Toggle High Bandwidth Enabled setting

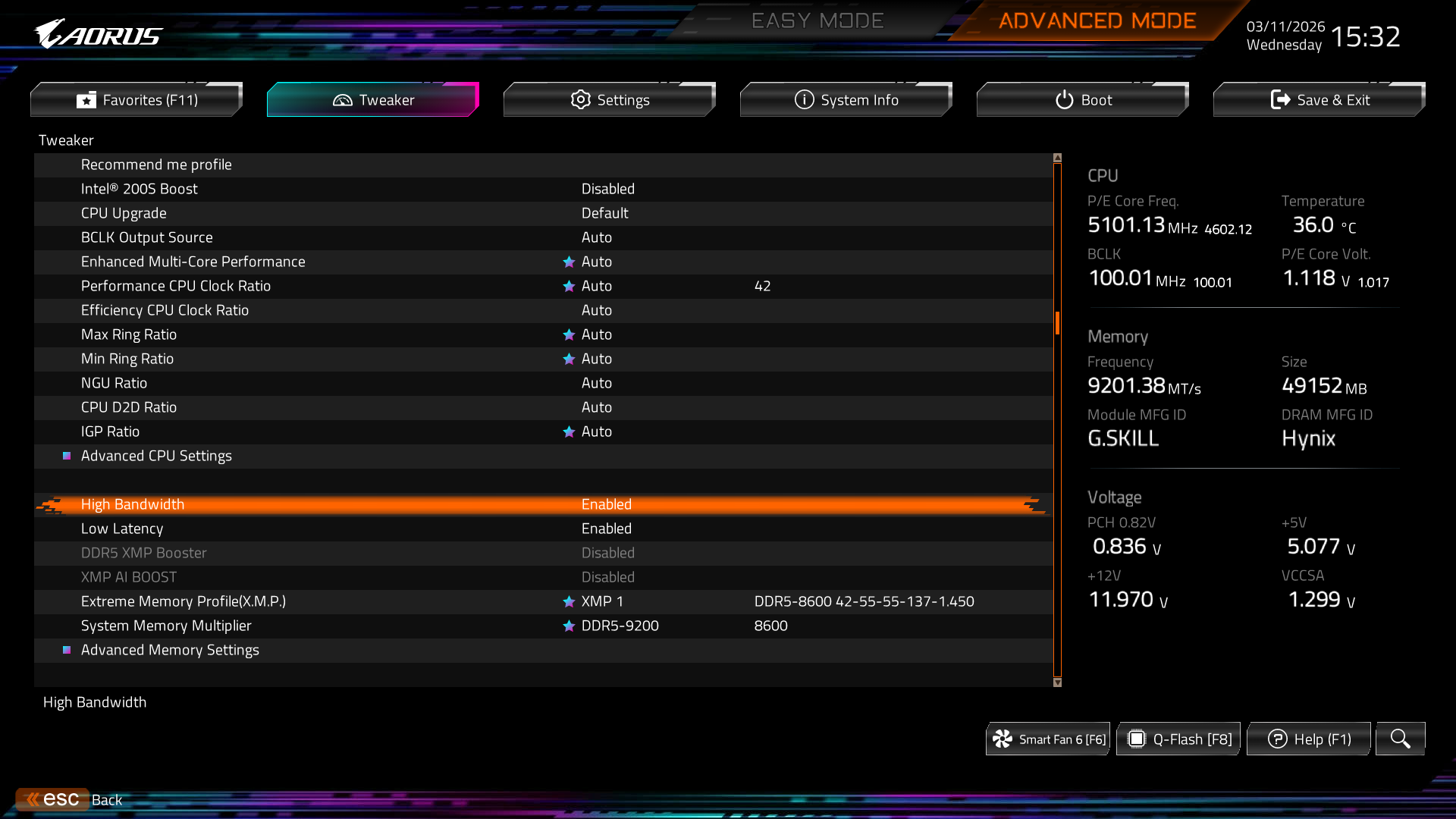[606, 504]
